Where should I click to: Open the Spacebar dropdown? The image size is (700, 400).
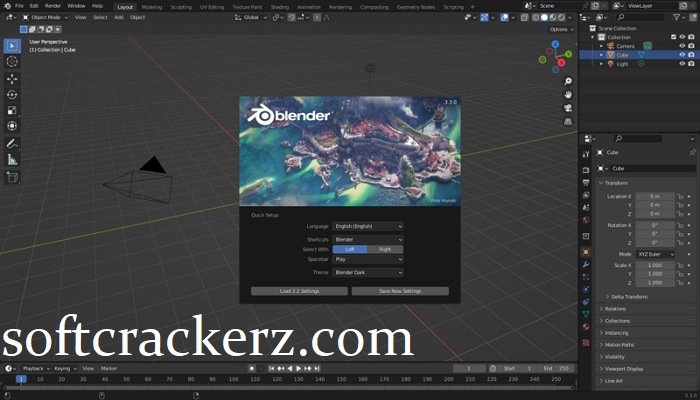368,259
